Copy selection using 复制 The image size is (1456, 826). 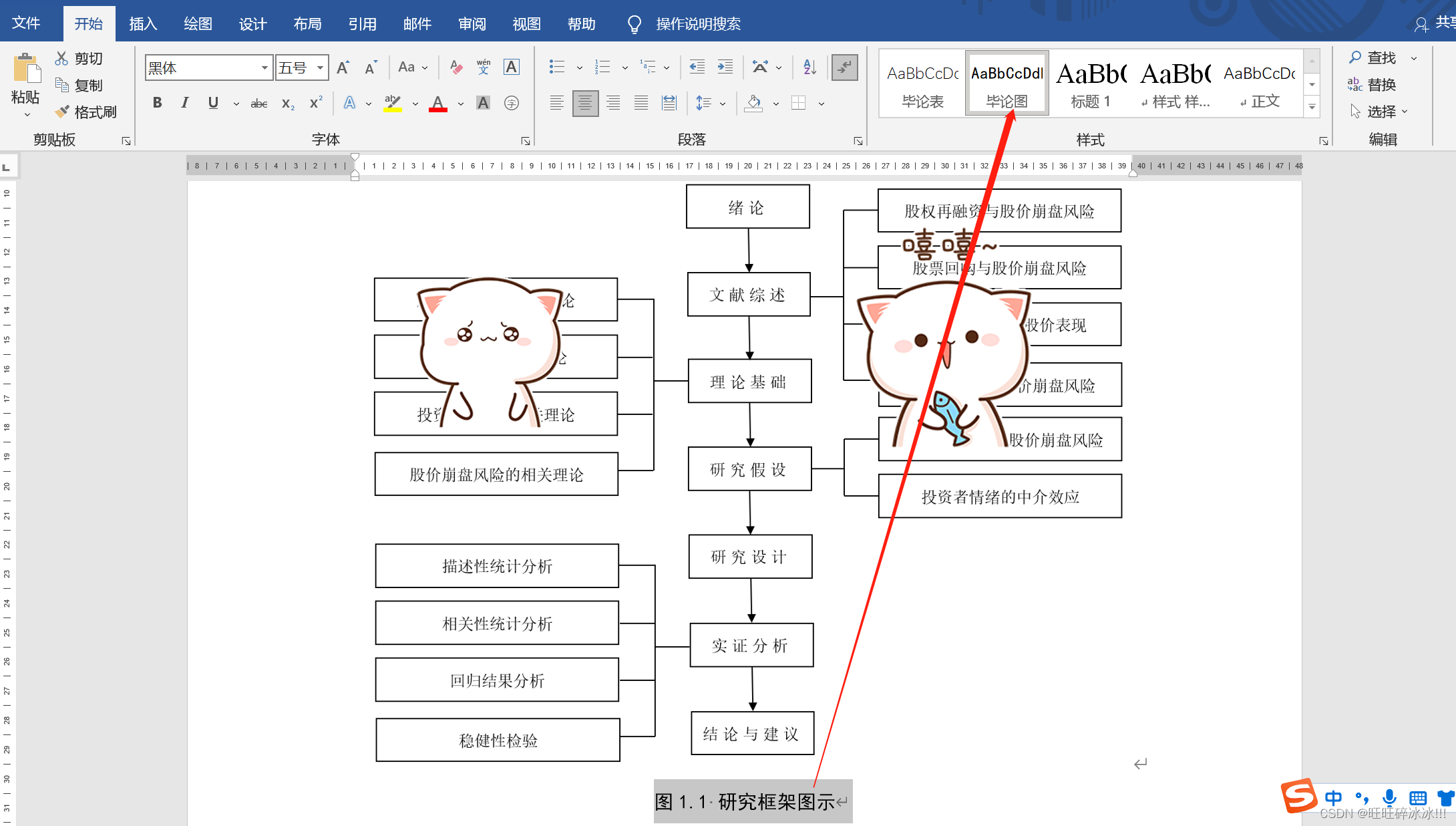79,85
